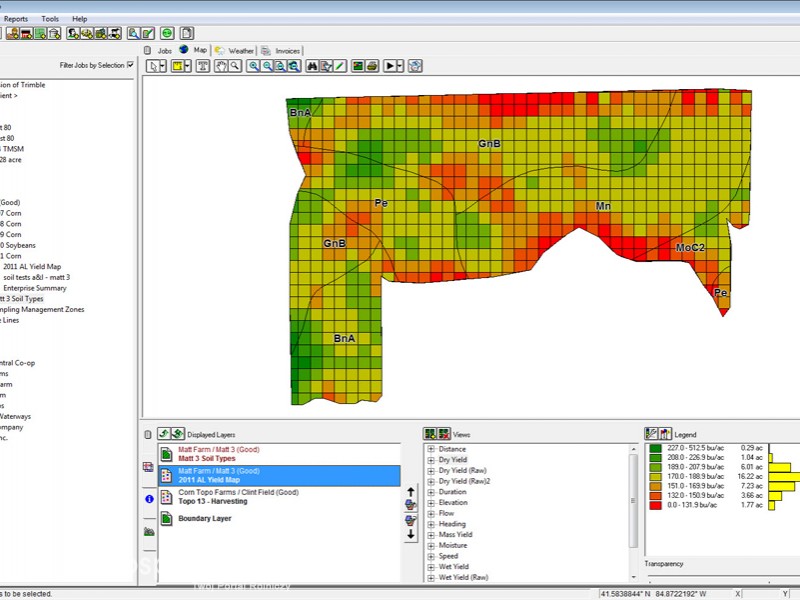
Task: Move selected layer up with arrow
Action: point(410,491)
